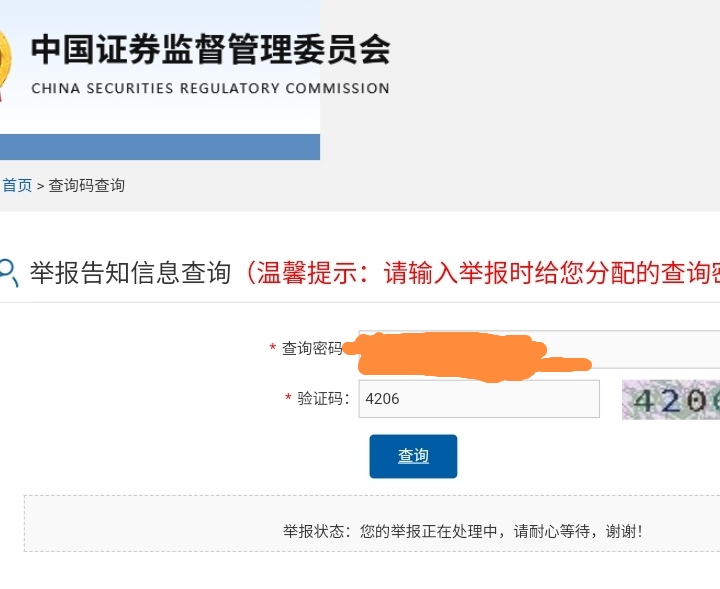
Task: Click the red asterisk before 验证码
Action: click(288, 399)
